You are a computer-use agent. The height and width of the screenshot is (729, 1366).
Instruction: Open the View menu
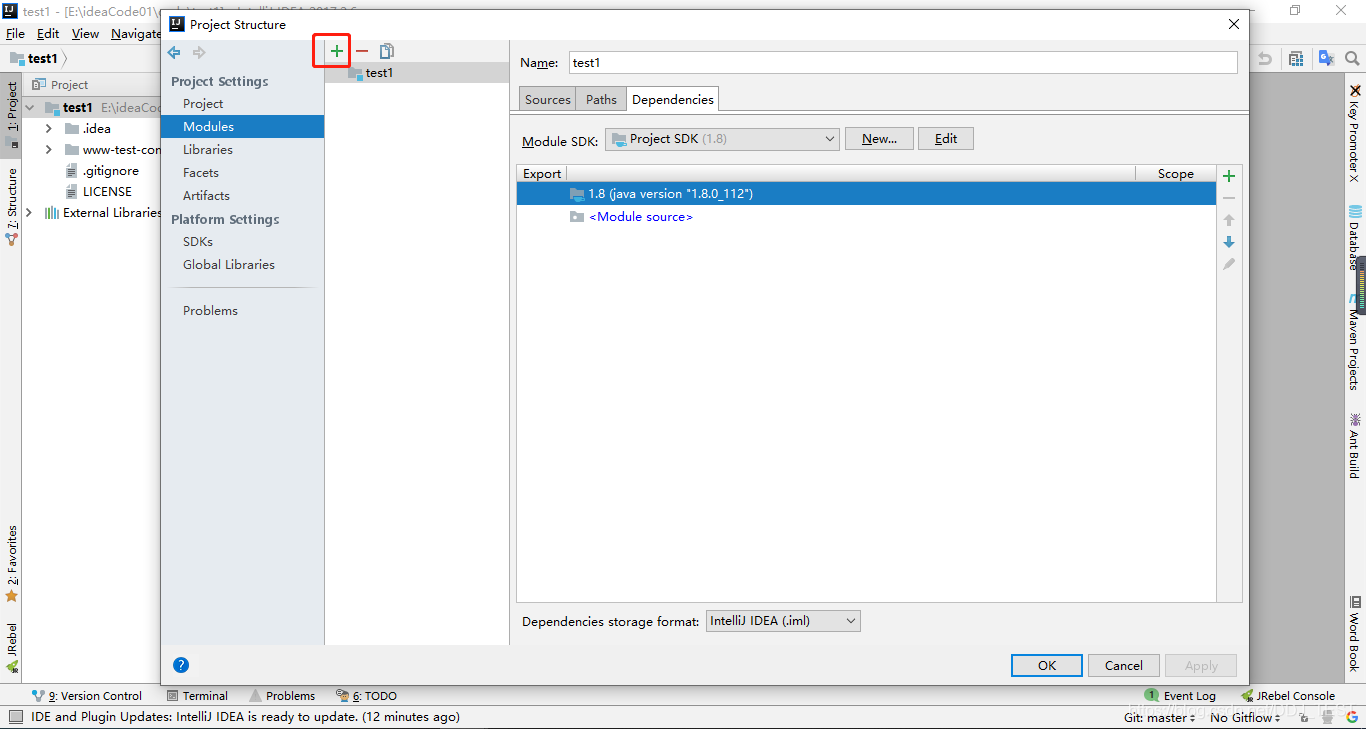[x=85, y=33]
